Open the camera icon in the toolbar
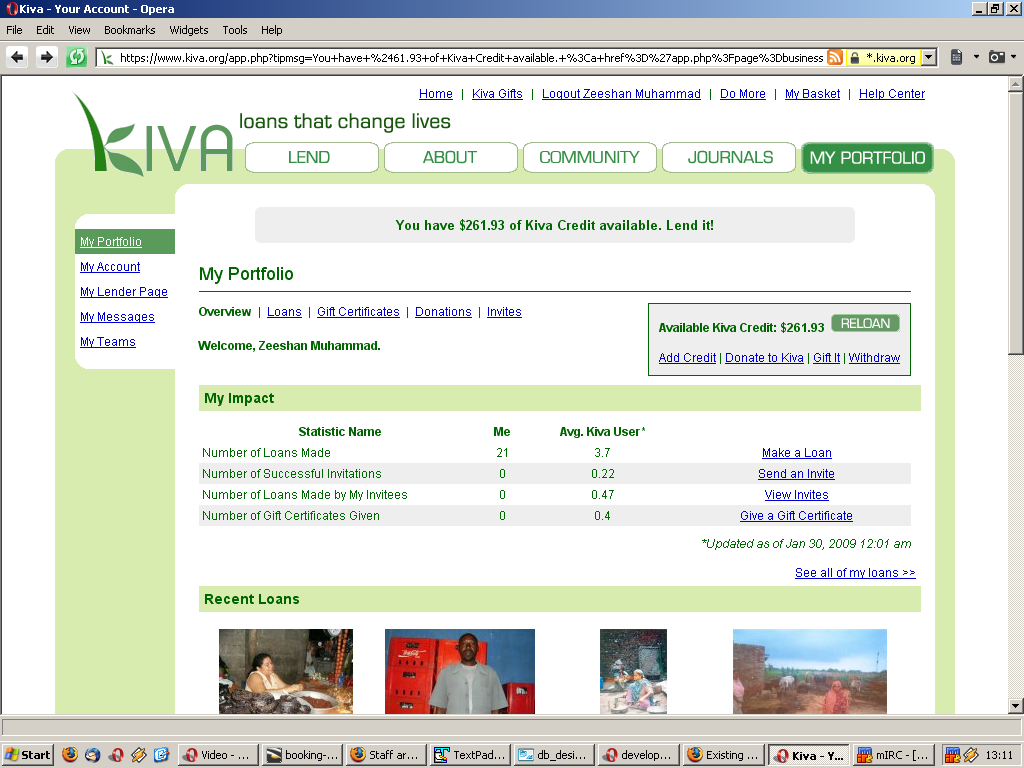Screen dimensions: 1024x768 click(996, 57)
